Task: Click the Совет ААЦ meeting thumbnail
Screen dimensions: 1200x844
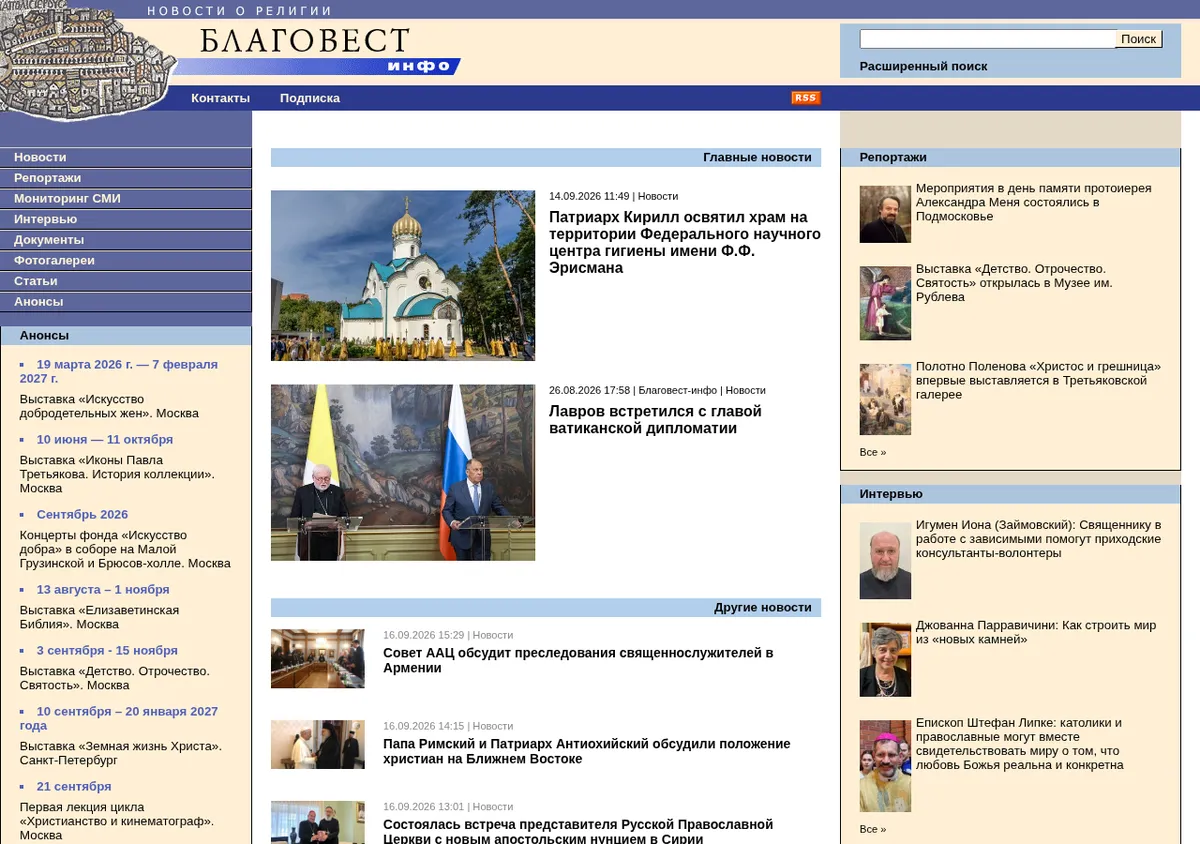Action: point(318,658)
